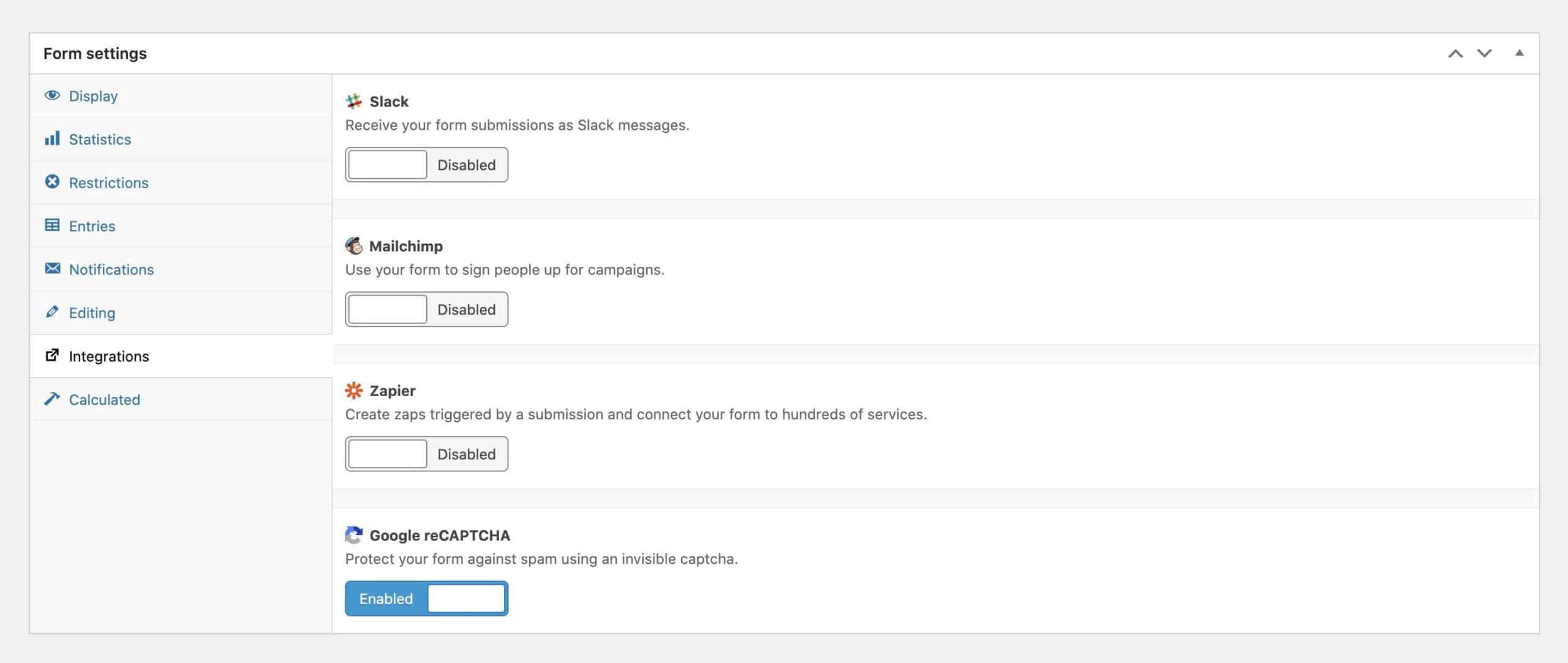Click the Slack heading text

389,102
